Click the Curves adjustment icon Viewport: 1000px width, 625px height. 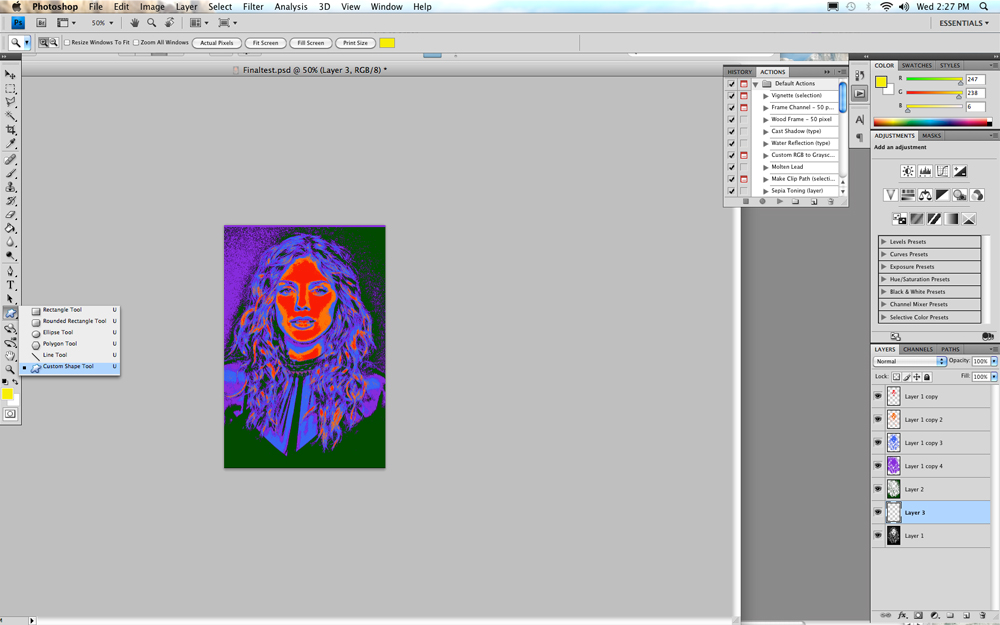tap(942, 171)
